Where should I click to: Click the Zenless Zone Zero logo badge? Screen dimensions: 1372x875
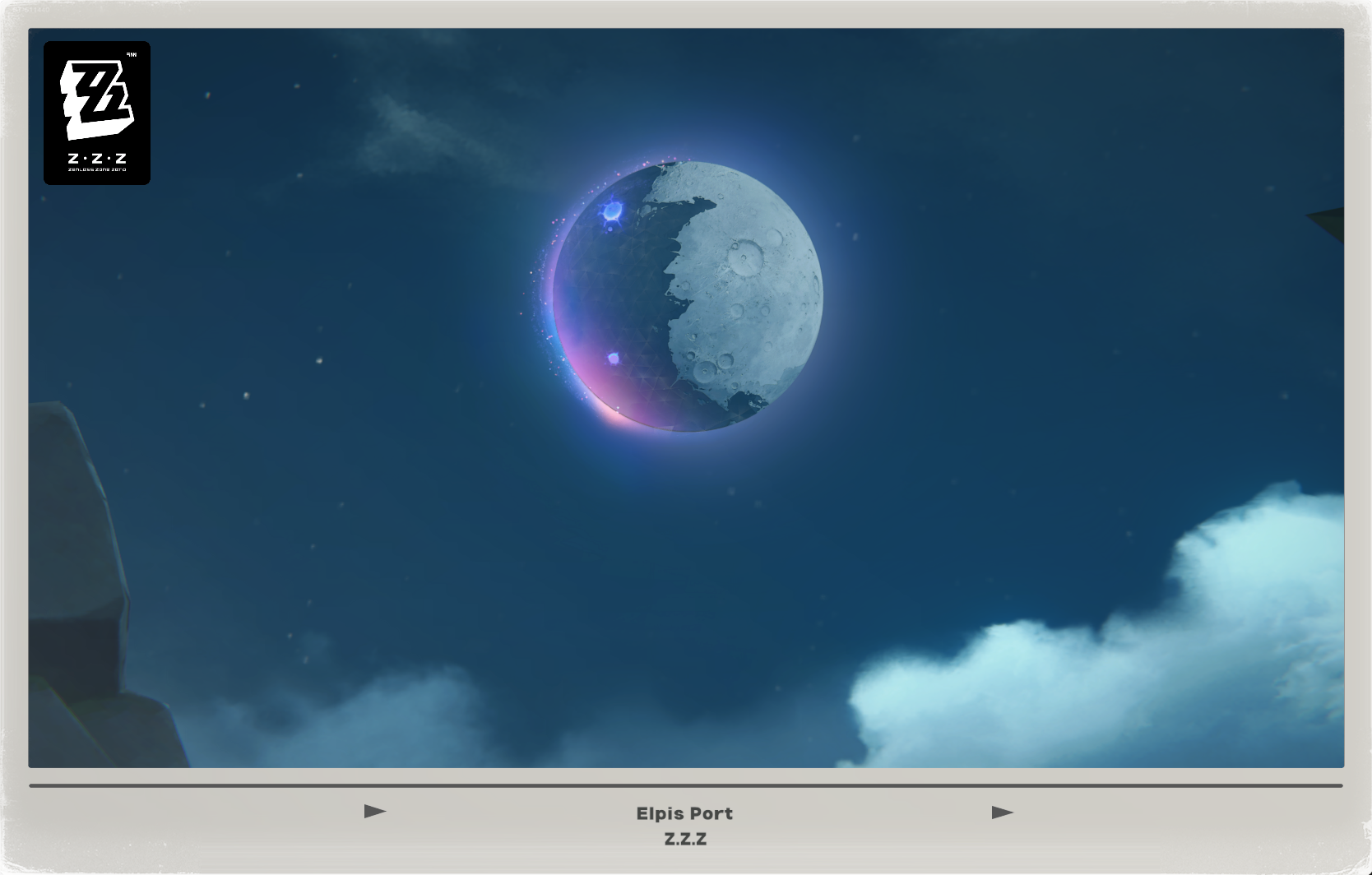97,113
